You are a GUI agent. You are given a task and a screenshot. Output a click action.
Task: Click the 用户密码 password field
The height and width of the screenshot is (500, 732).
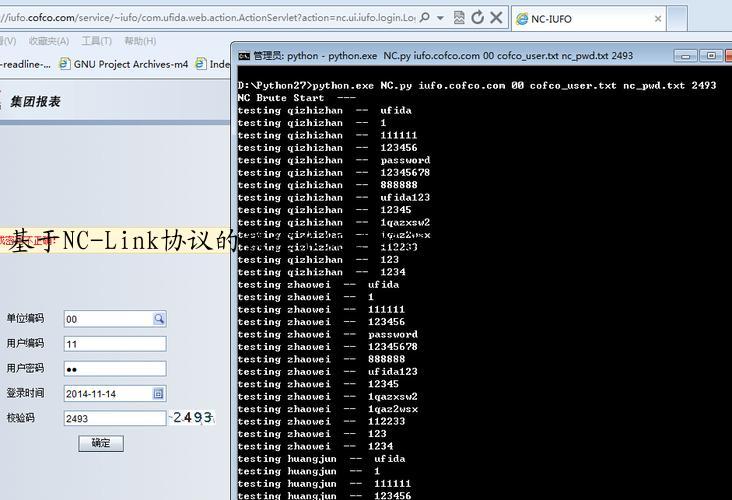coord(115,368)
